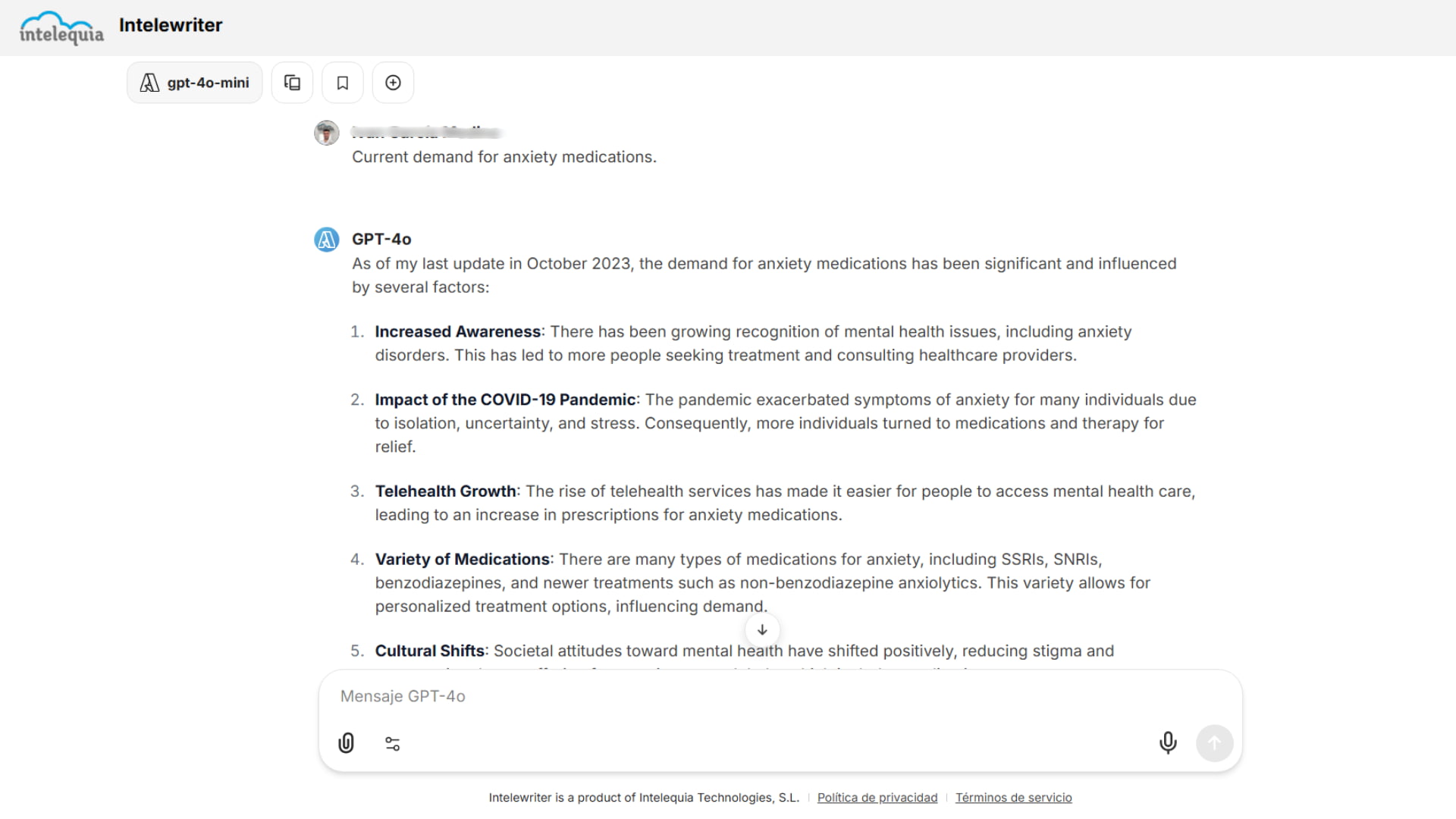Open Términos de servicio
The image size is (1456, 819).
1013,797
